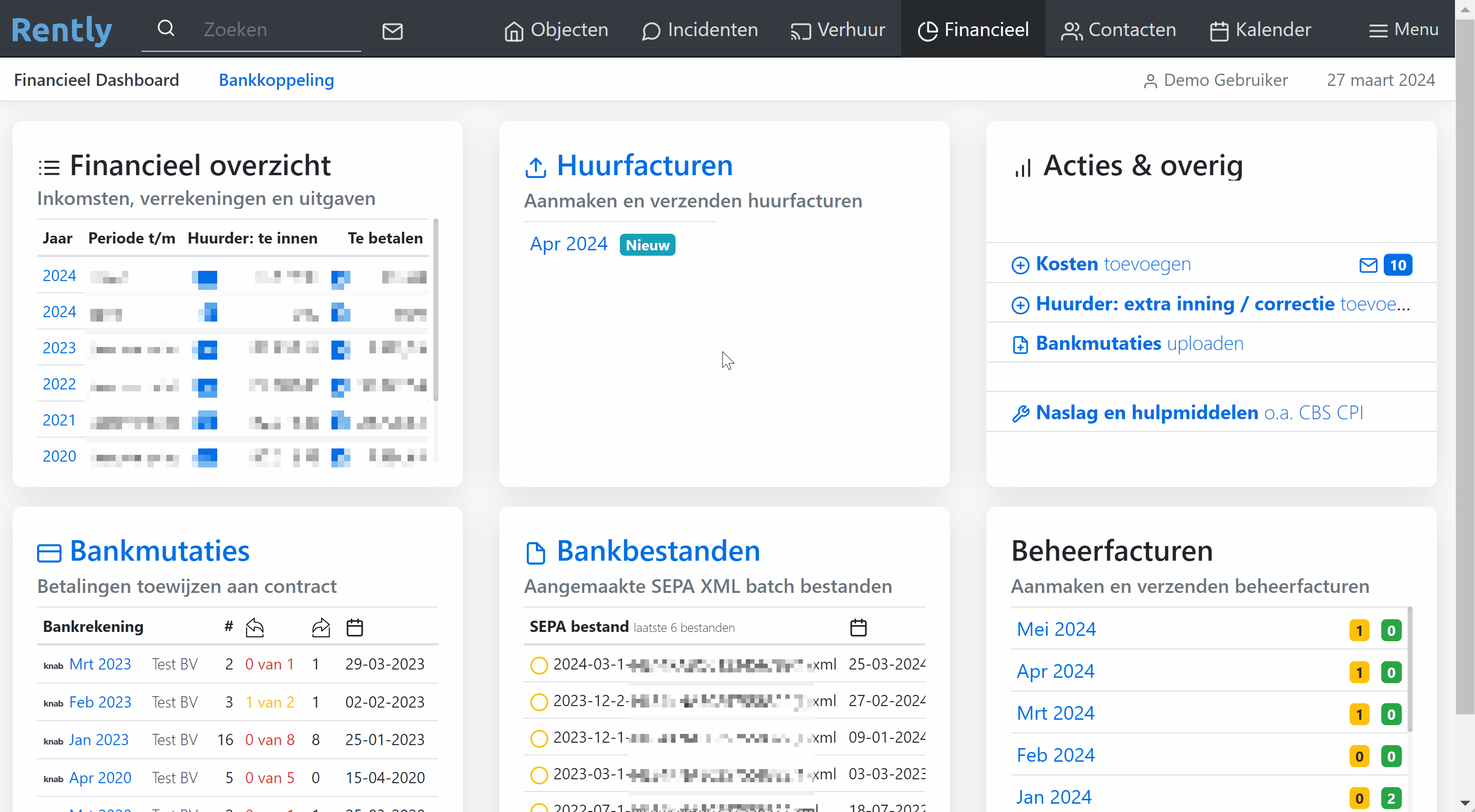
Task: Click the calendar icon in SEPA bestand header
Action: click(858, 627)
